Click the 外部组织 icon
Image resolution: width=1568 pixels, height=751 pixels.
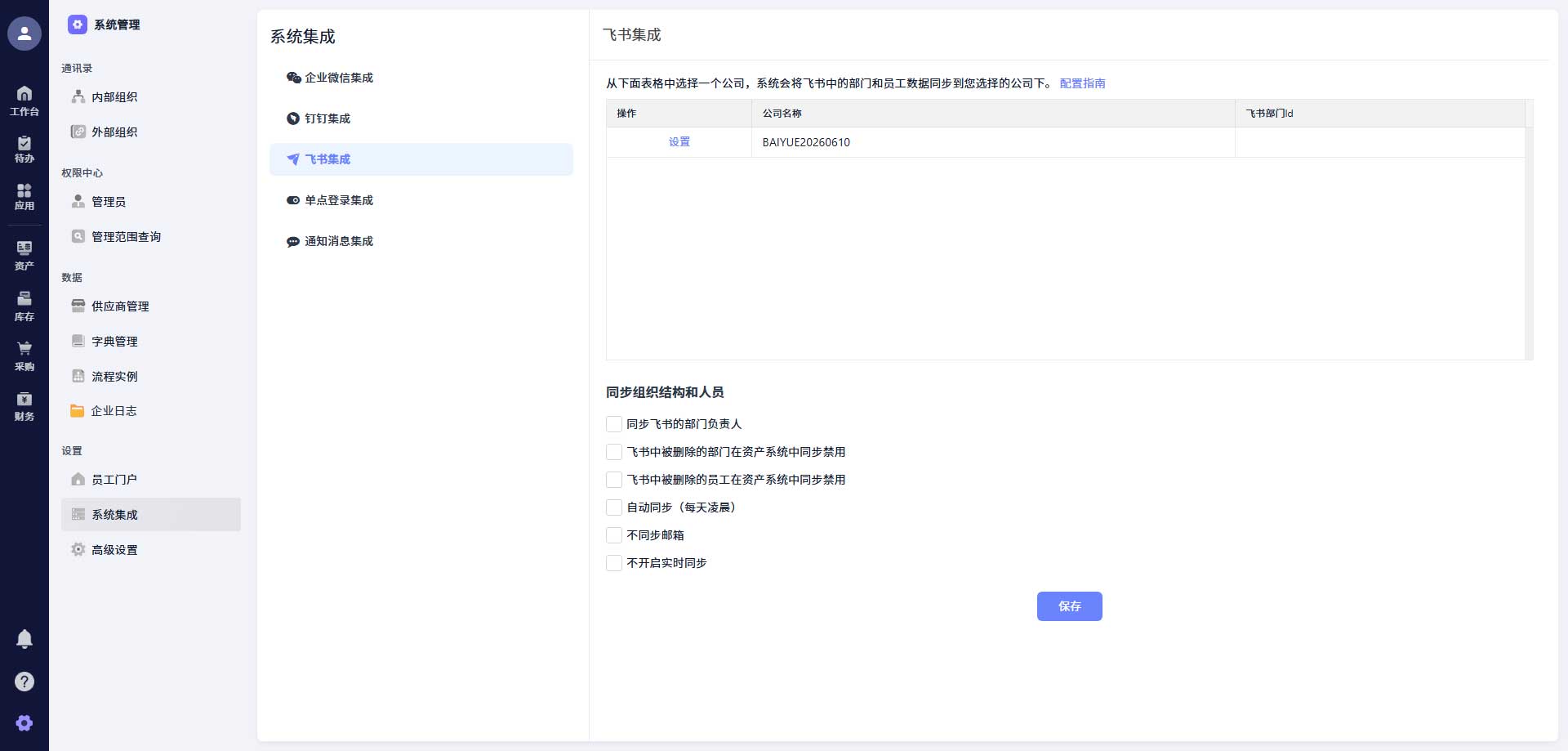point(78,132)
